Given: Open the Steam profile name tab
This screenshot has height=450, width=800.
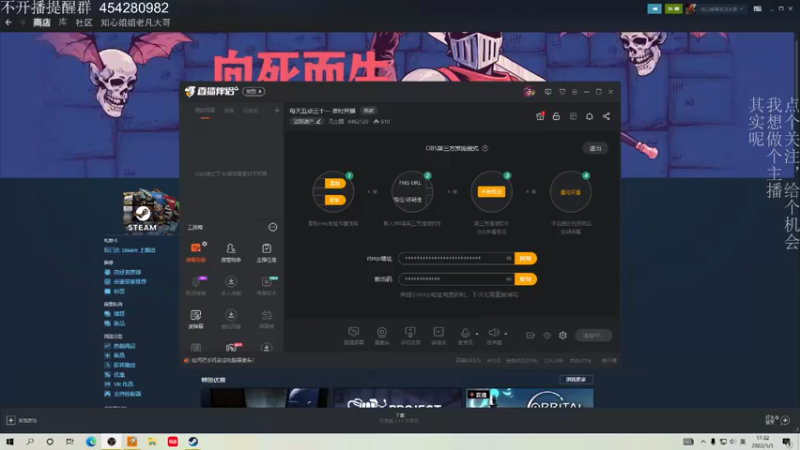Looking at the screenshot, I should (x=135, y=22).
